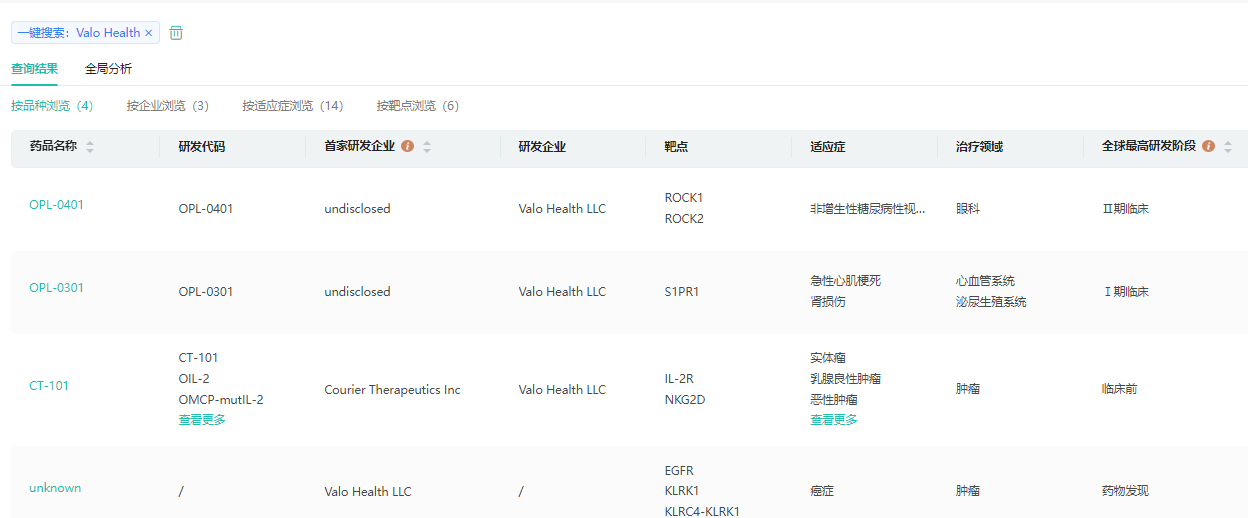Click truncated indication 非增生性糖尿病性视...

(868, 209)
